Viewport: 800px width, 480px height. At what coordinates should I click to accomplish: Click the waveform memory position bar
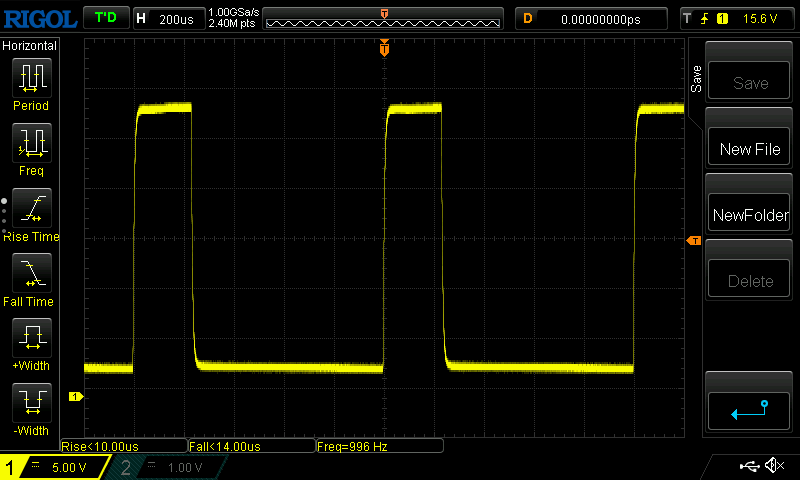[384, 19]
